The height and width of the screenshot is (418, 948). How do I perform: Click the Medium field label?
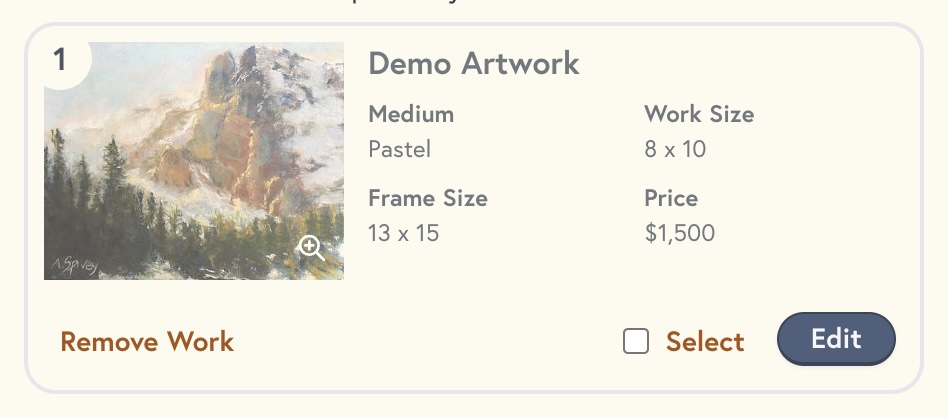point(411,114)
